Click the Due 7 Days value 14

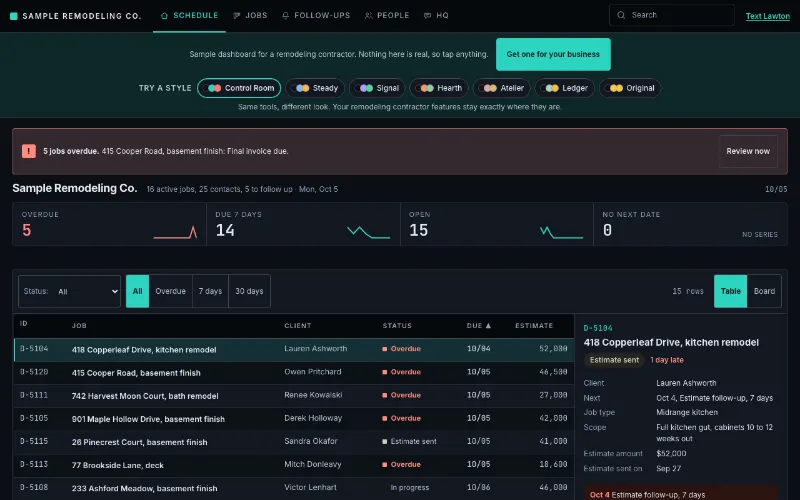225,231
